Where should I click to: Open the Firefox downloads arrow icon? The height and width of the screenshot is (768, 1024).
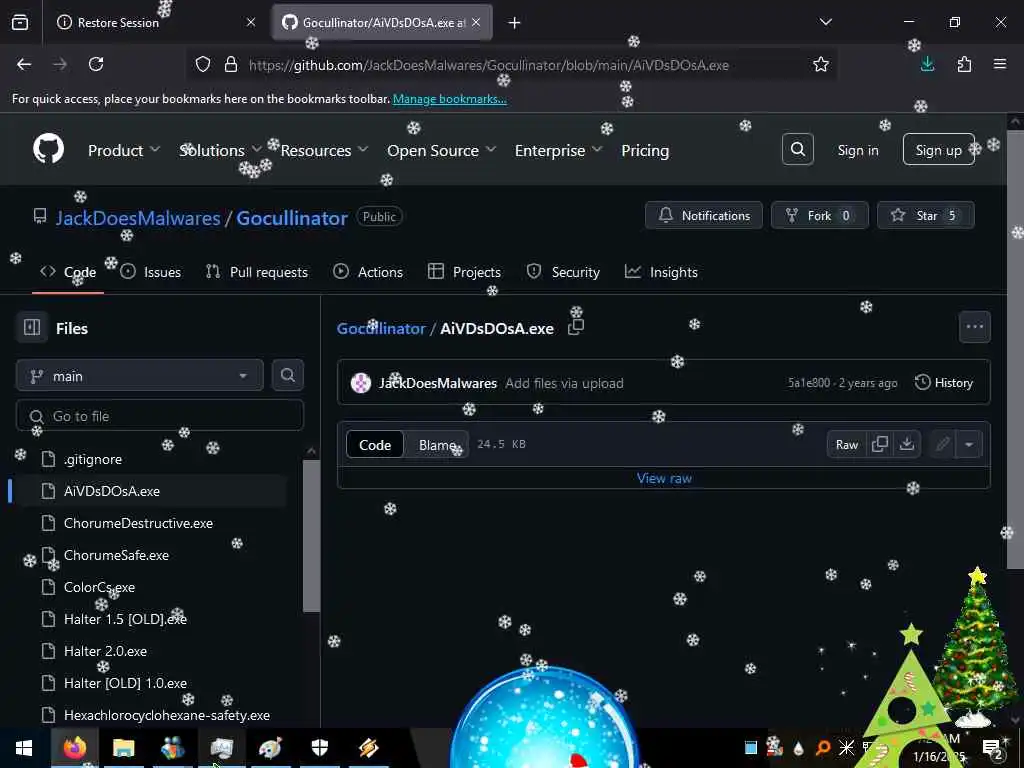927,64
